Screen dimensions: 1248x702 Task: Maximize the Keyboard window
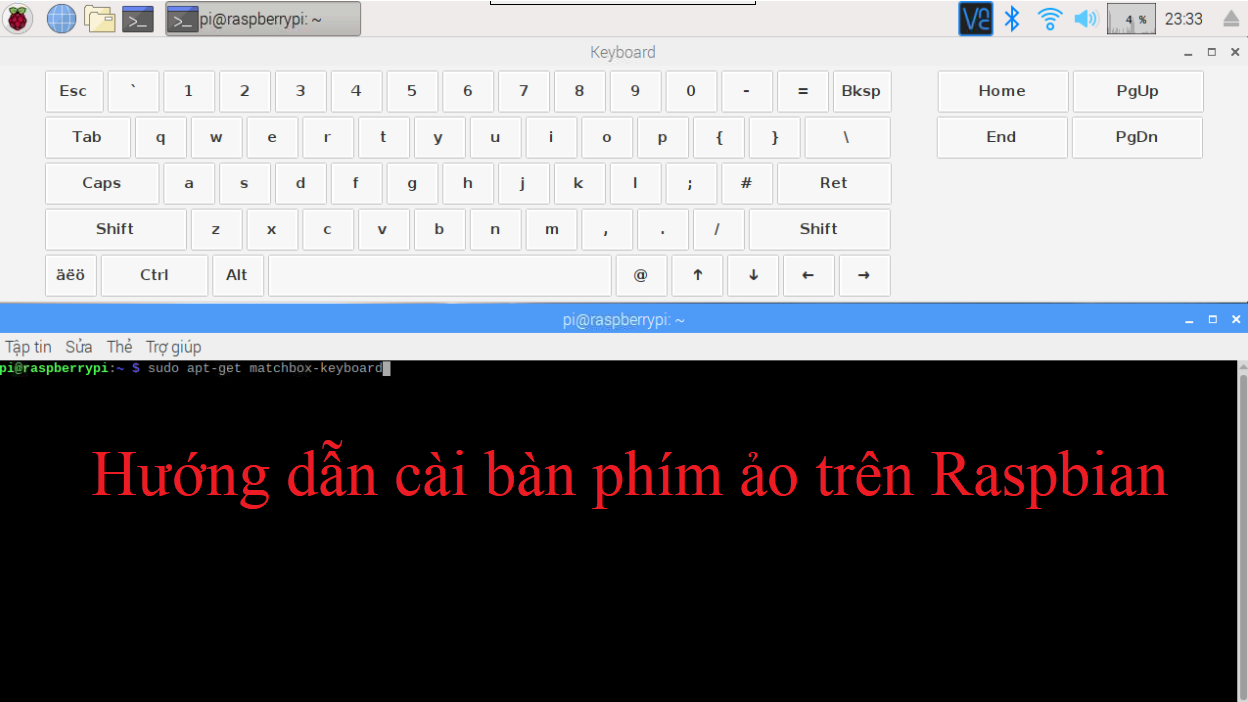tap(1212, 52)
